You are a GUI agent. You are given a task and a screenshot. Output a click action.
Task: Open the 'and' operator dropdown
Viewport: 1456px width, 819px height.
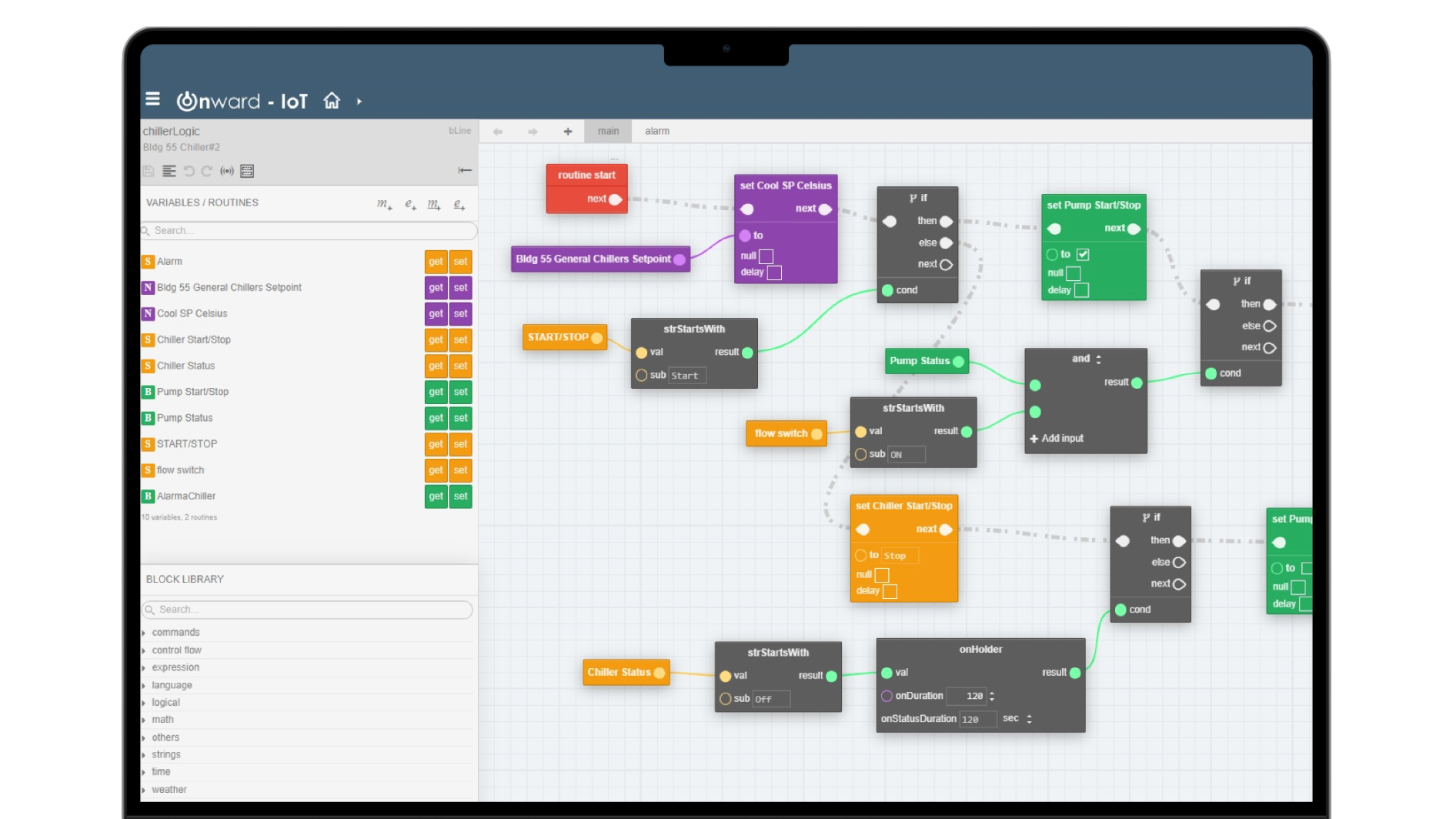point(1098,359)
